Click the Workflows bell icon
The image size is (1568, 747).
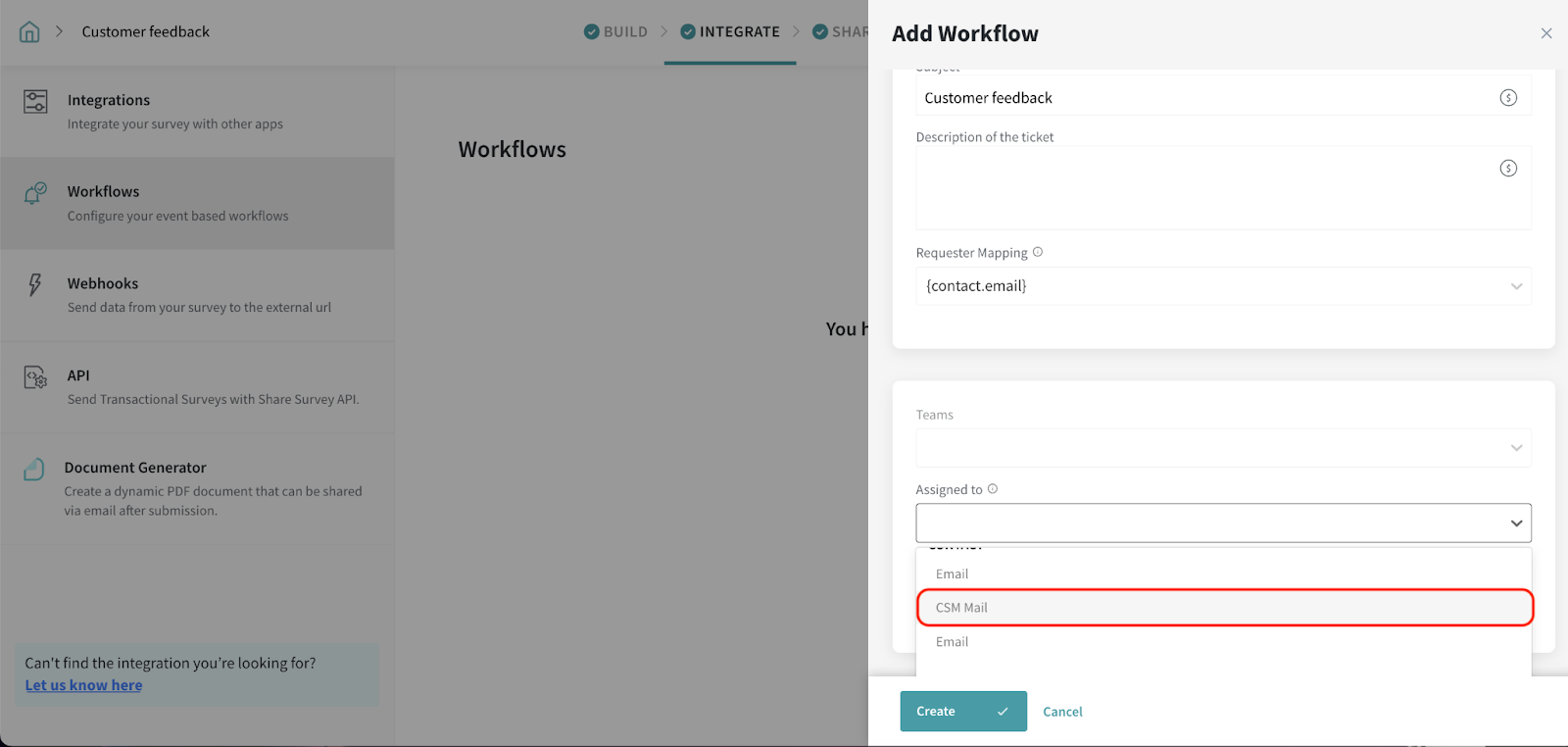tap(35, 193)
